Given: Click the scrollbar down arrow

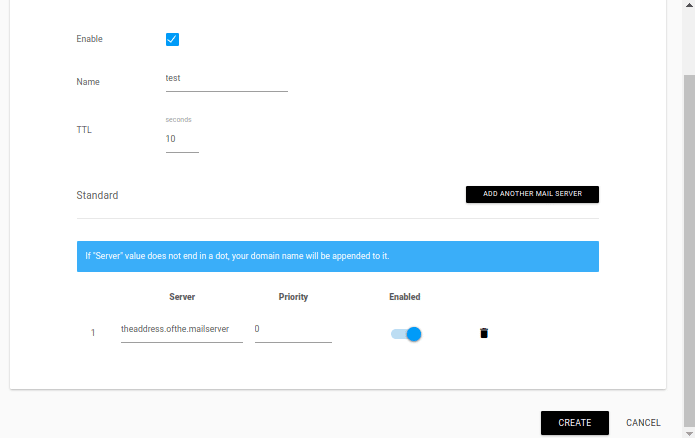Looking at the screenshot, I should (689, 434).
